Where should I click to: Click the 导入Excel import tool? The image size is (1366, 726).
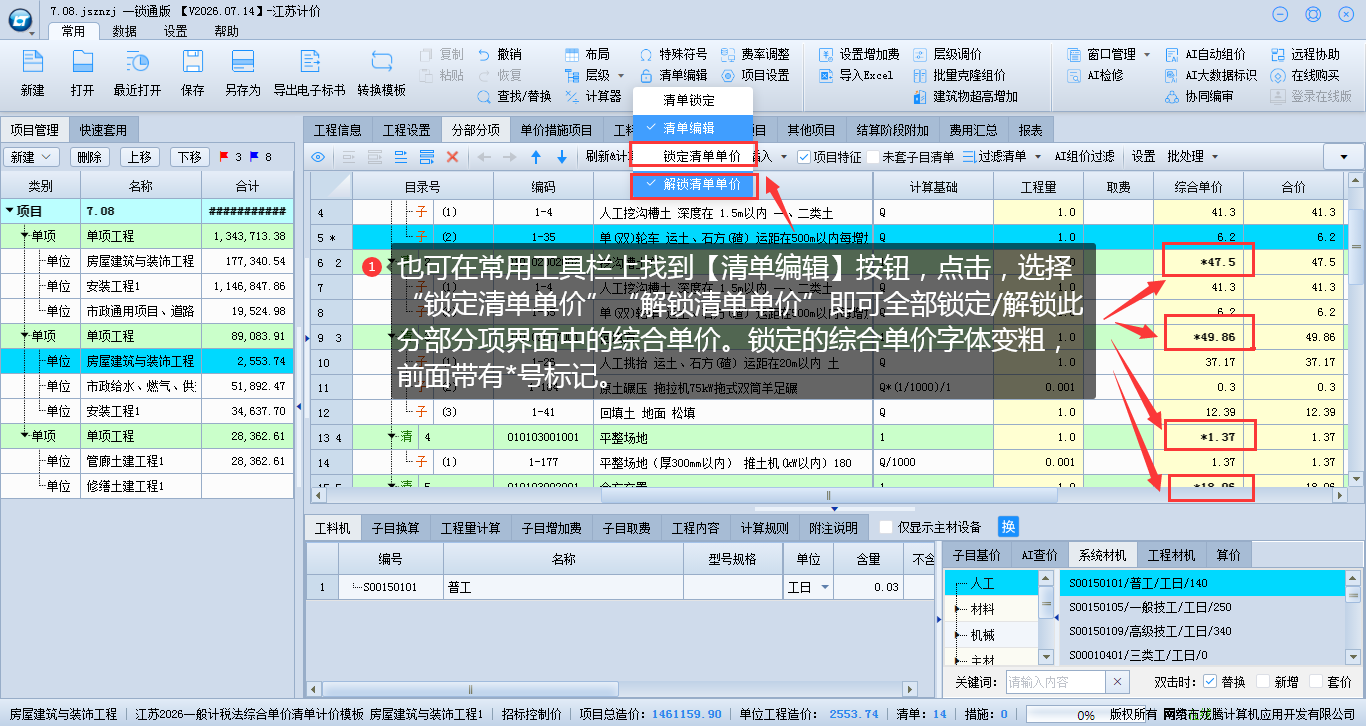(x=856, y=75)
